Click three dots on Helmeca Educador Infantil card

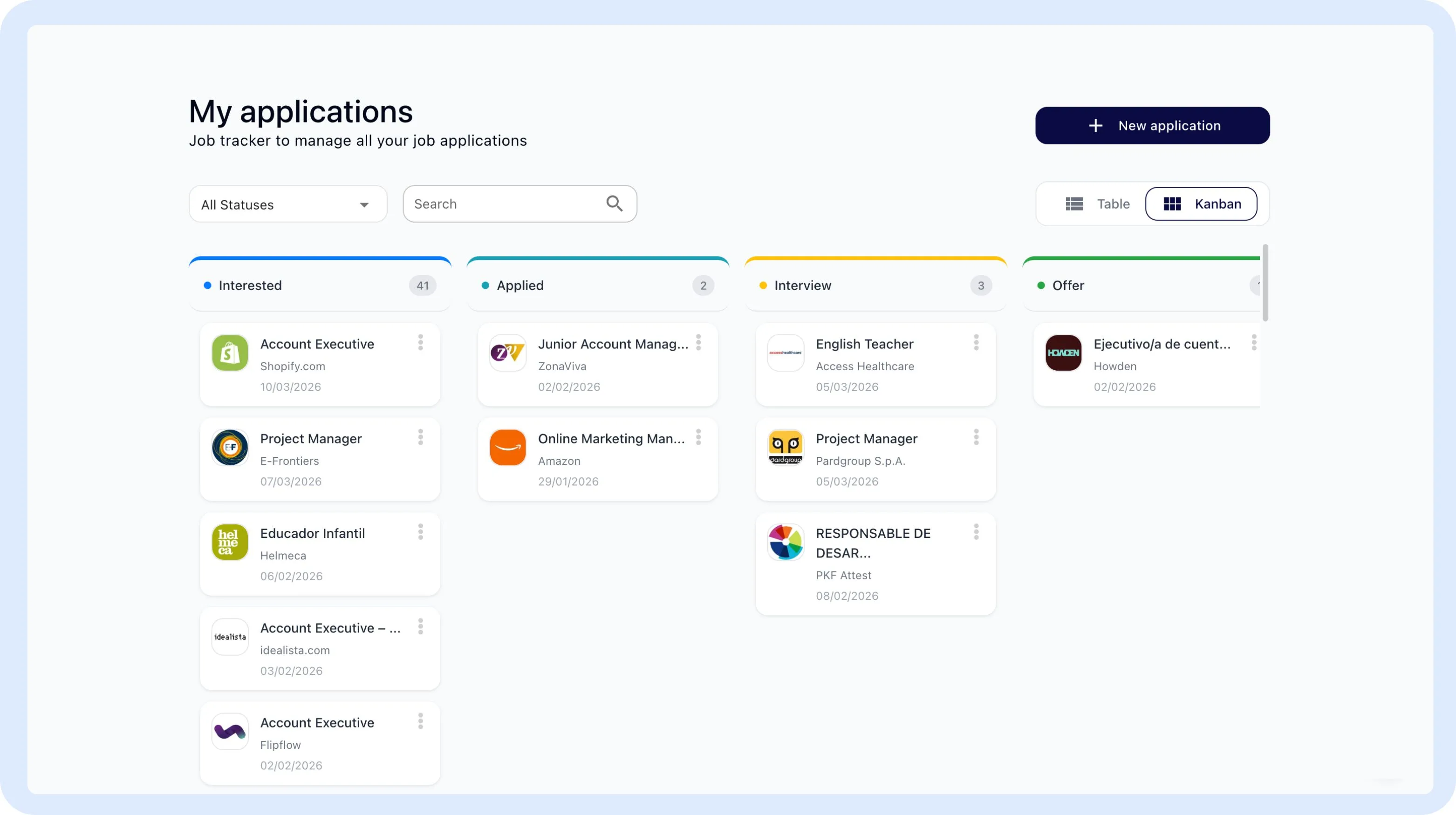point(421,531)
